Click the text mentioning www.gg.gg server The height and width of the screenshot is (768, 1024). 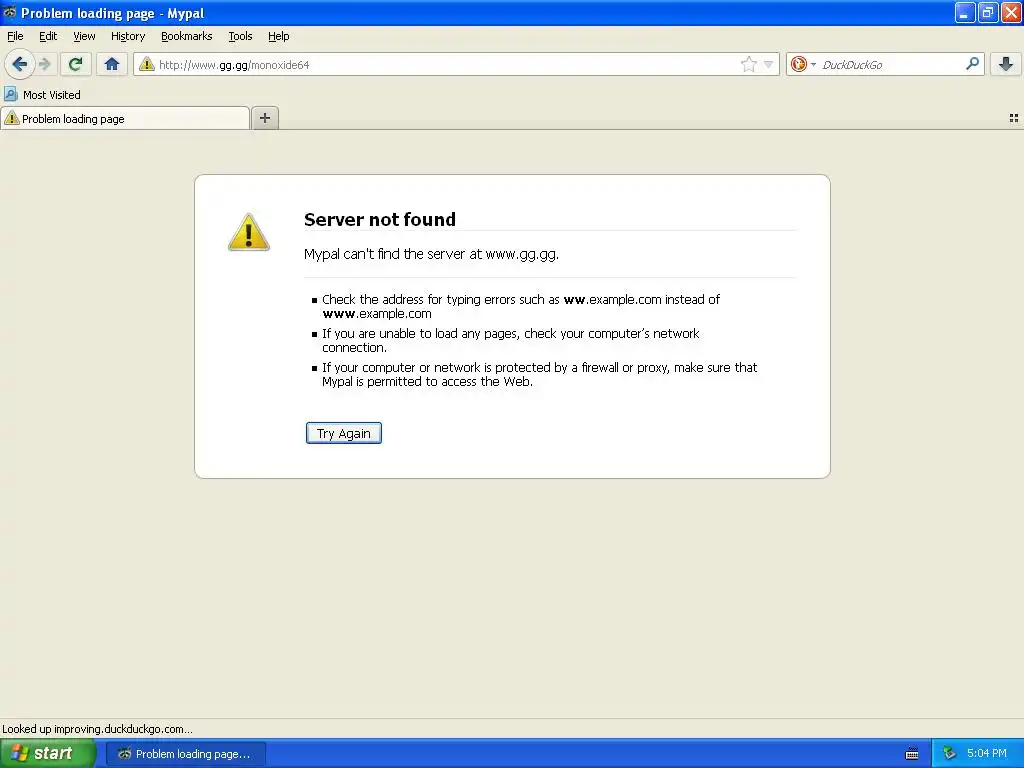point(432,254)
